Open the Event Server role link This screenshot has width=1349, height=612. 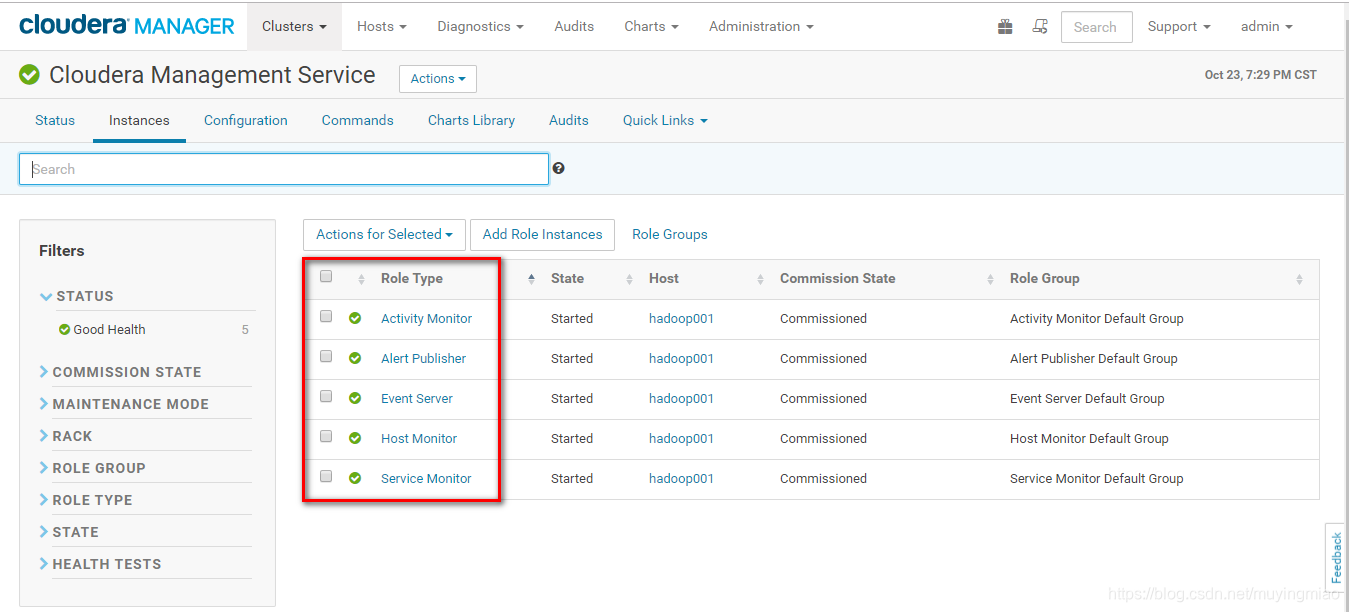(x=417, y=398)
